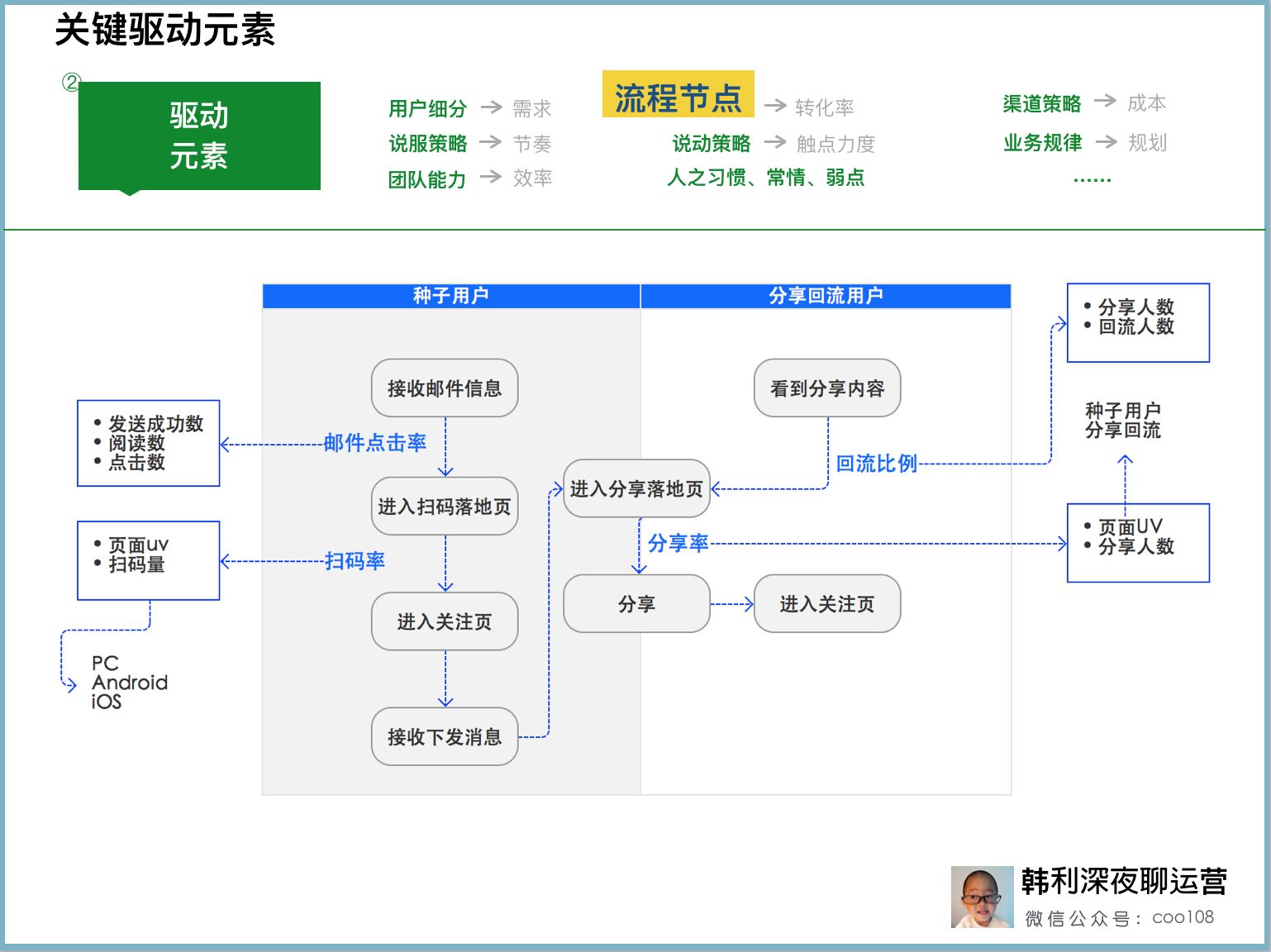The height and width of the screenshot is (952, 1271).
Task: Click the blue 分享率 label
Action: 678,543
